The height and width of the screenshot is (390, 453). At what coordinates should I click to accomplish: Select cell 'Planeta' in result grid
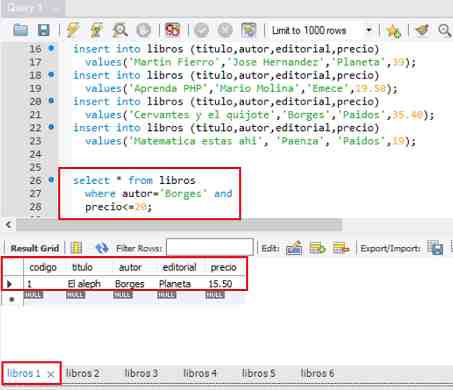tap(175, 284)
